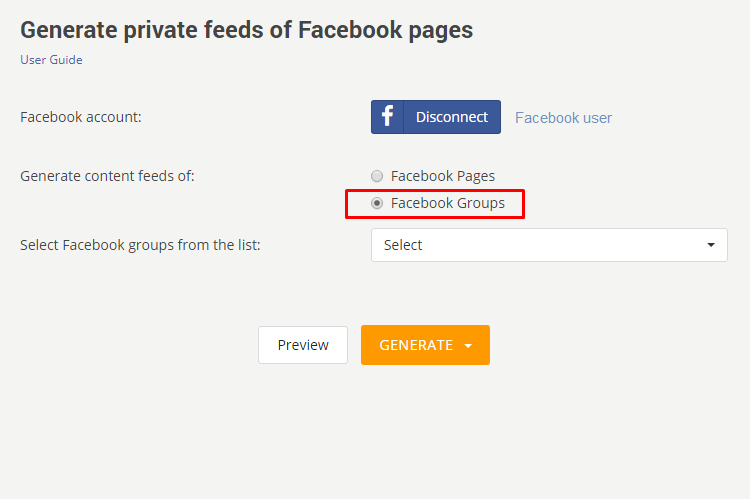Select the Facebook Groups radio button
Image resolution: width=750 pixels, height=499 pixels.
[377, 203]
